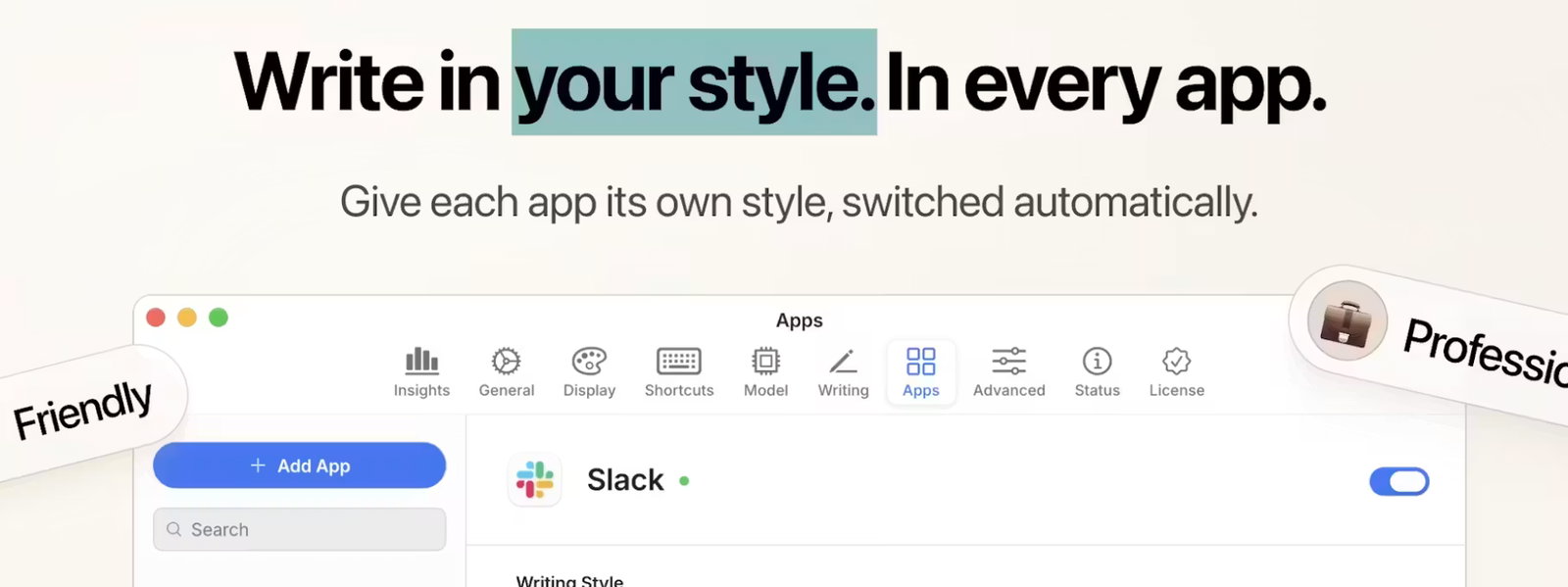This screenshot has width=1568, height=587.
Task: Click the Search apps field
Action: pyautogui.click(x=299, y=529)
